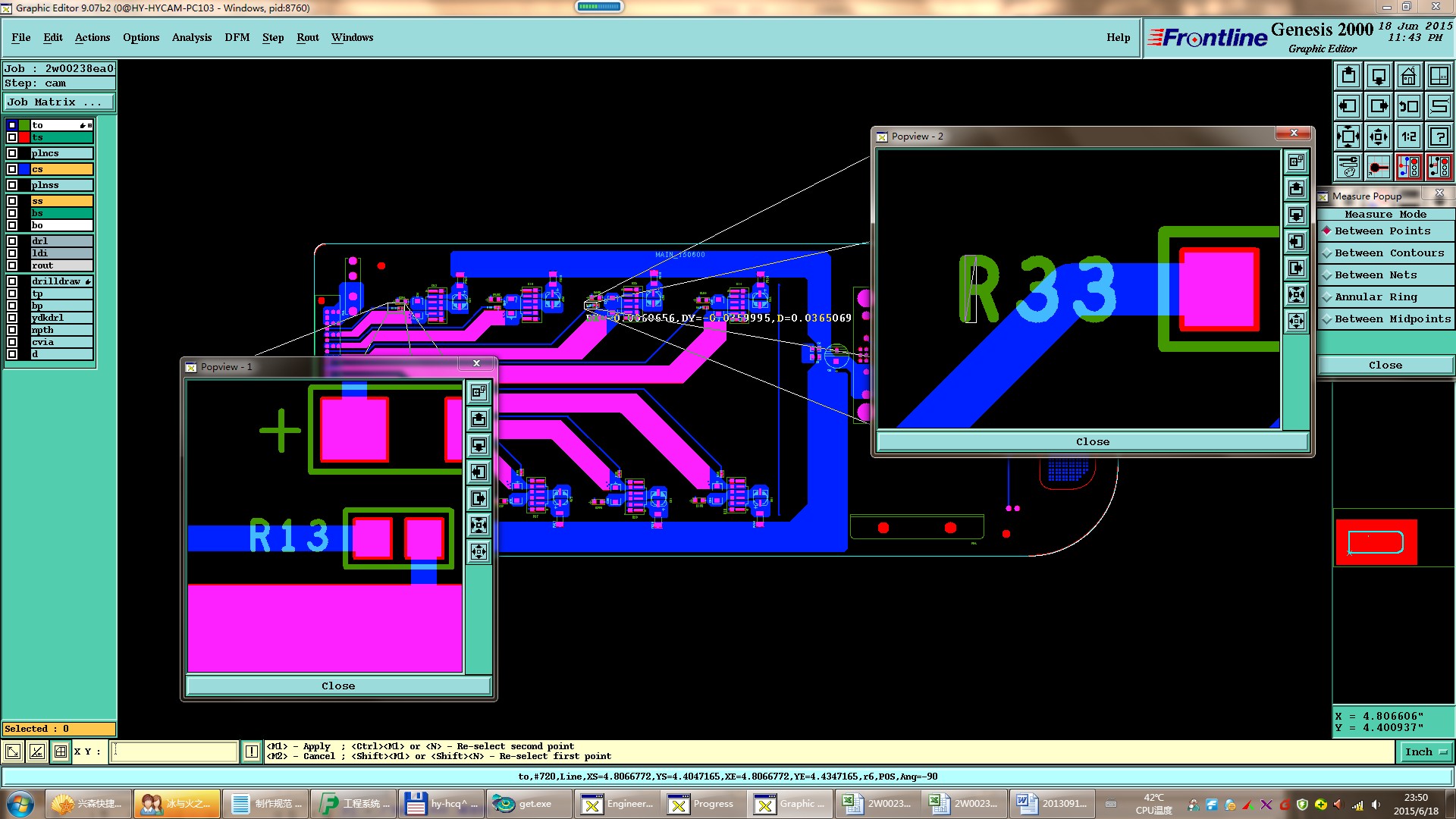Click the pan down icon in main toolbar
Screen dimensions: 1456x819
coord(1379,76)
